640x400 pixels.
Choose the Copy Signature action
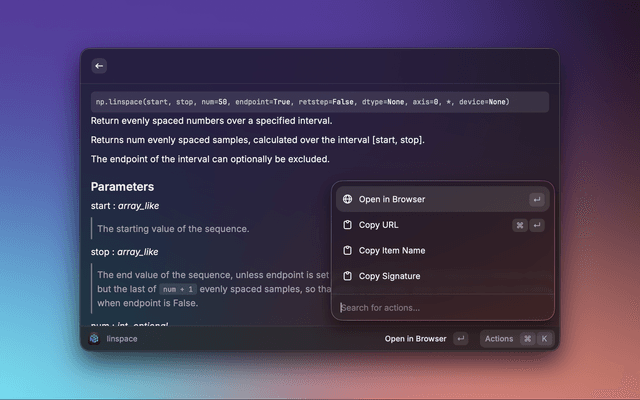(389, 276)
